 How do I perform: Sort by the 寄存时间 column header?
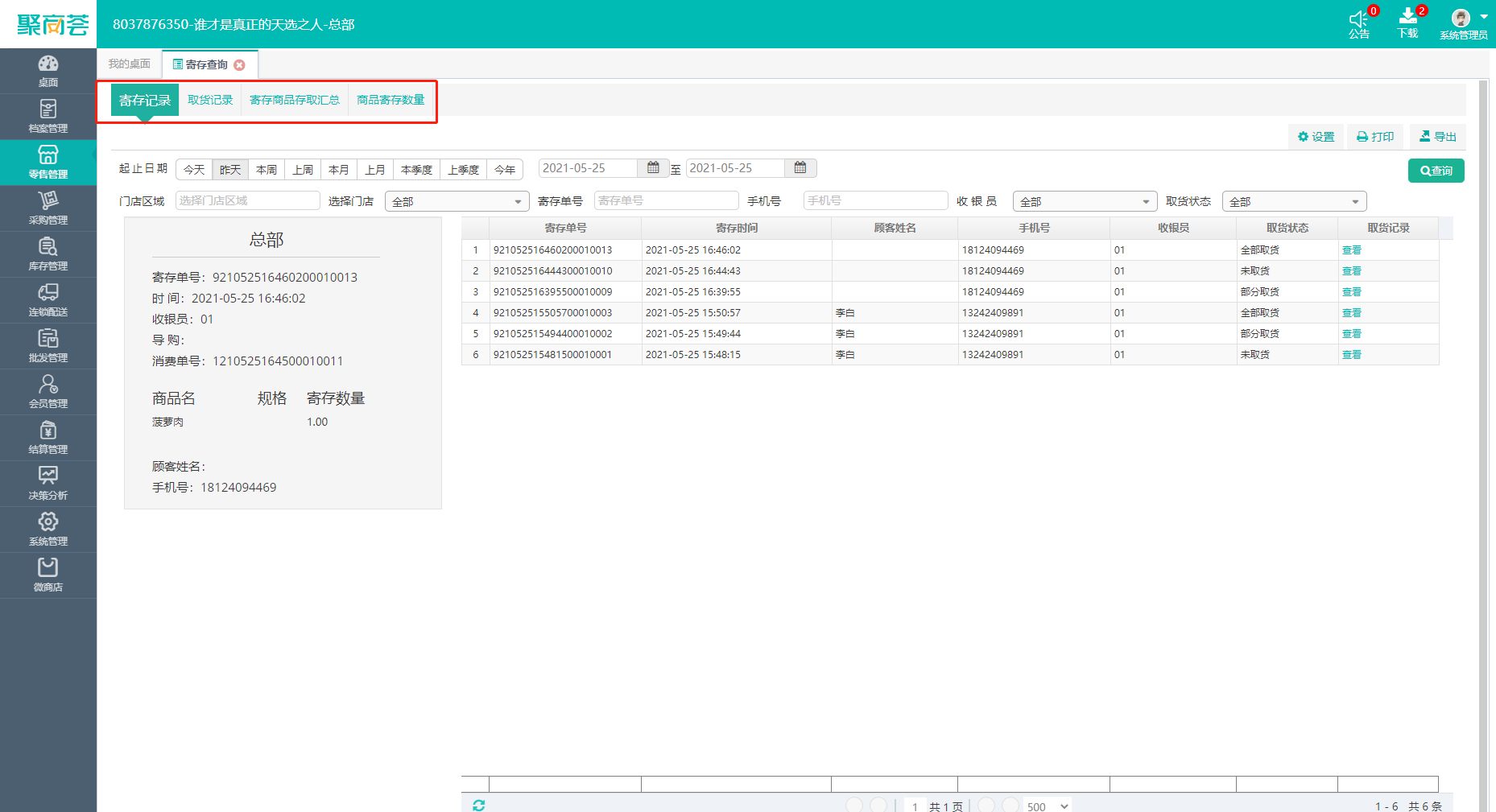(x=737, y=228)
